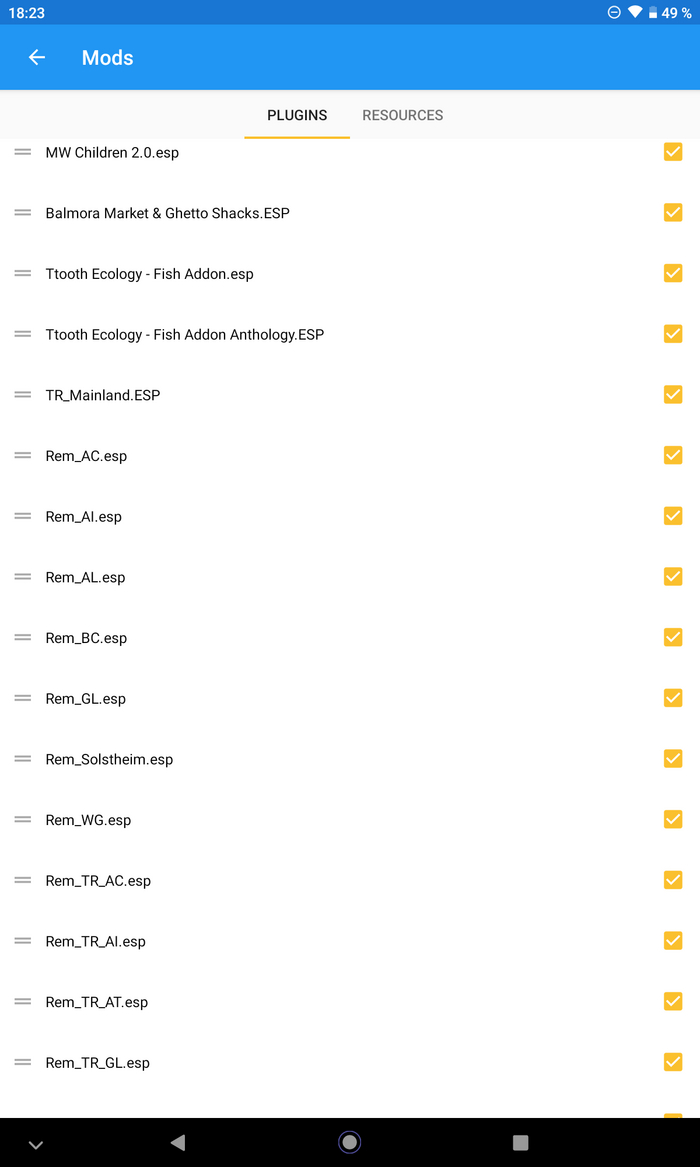Image resolution: width=700 pixels, height=1167 pixels.
Task: Disable the Rem_BC.esp plugin checkbox
Action: pos(673,637)
